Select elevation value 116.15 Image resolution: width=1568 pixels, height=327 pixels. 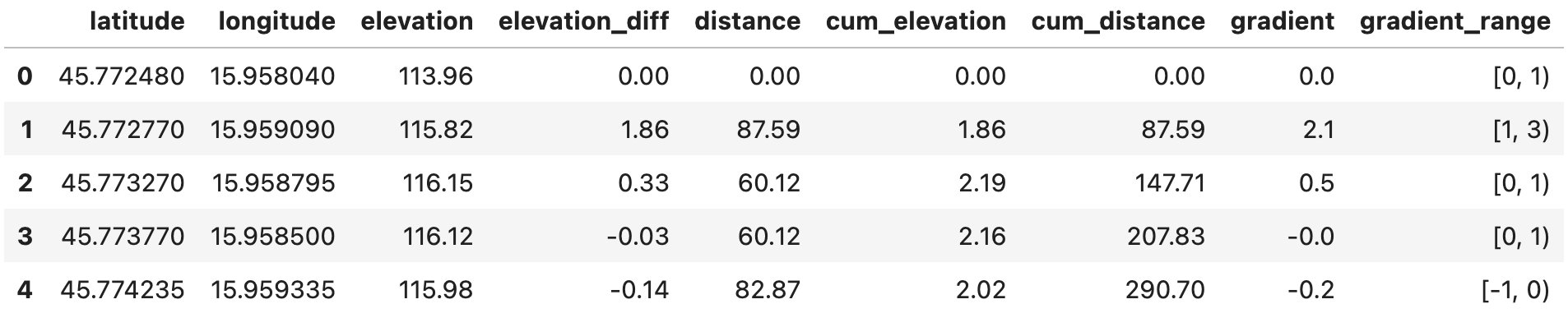tap(438, 183)
